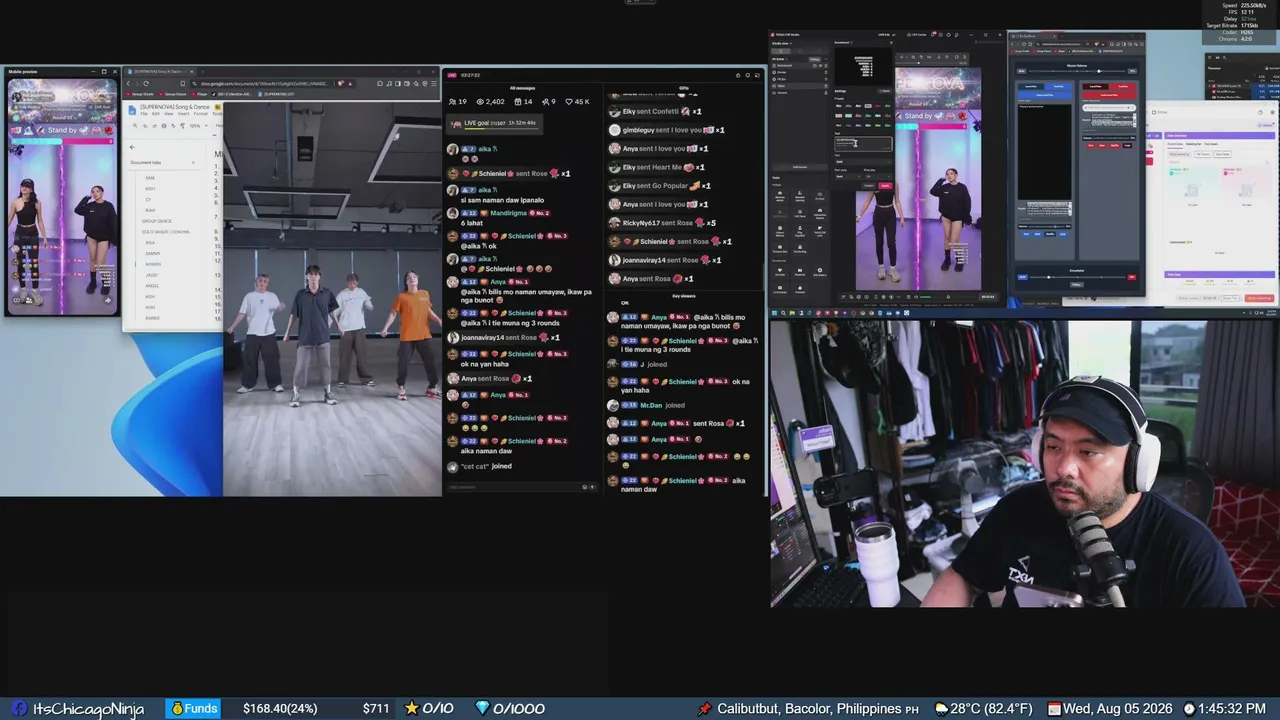The image size is (1280, 720).
Task: Adjust the Crossfader slider
Action: click(1076, 277)
